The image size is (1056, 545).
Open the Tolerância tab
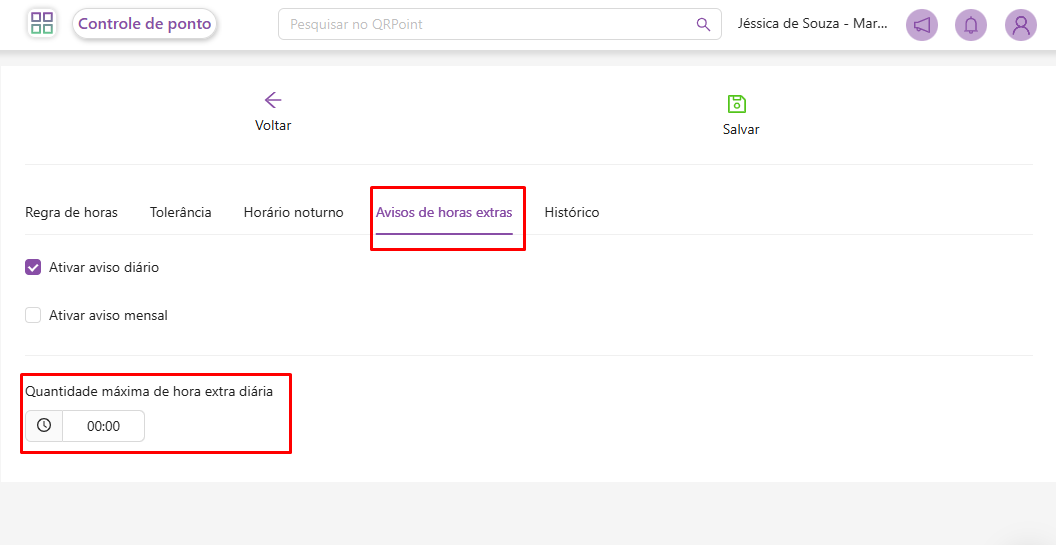(180, 212)
